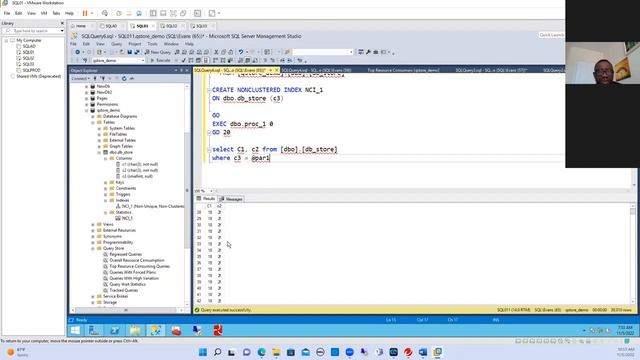This screenshot has width=640, height=360.
Task: Click guest Windows Start button
Action: (75, 330)
